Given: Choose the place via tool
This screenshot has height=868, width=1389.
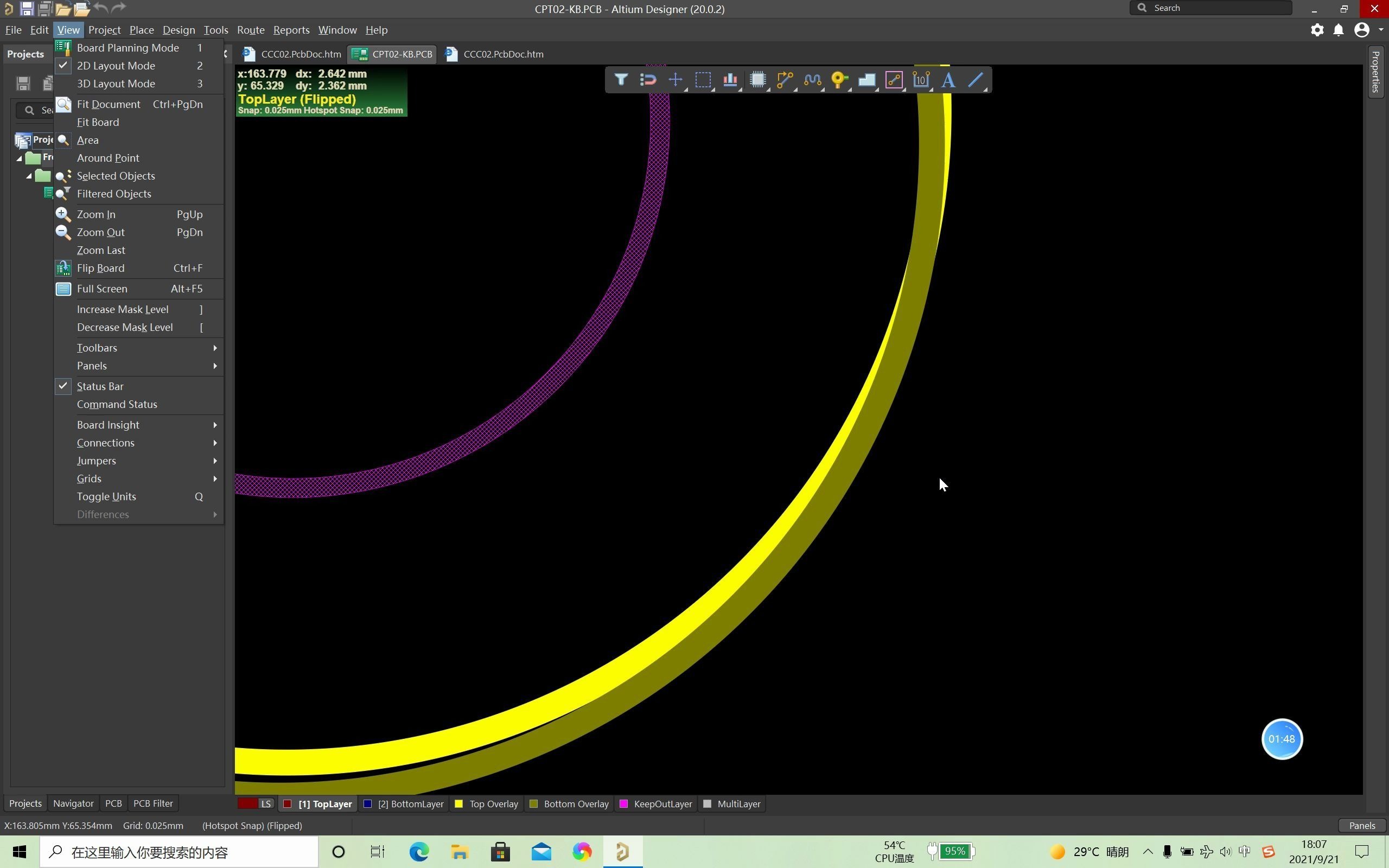Looking at the screenshot, I should pos(839,80).
